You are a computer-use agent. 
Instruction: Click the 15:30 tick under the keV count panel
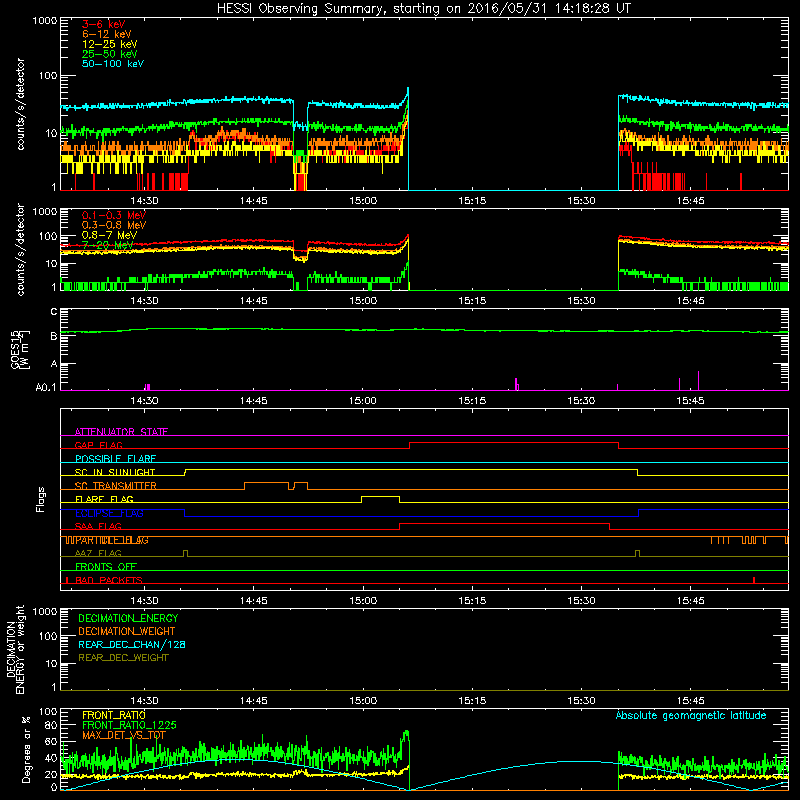tap(581, 201)
